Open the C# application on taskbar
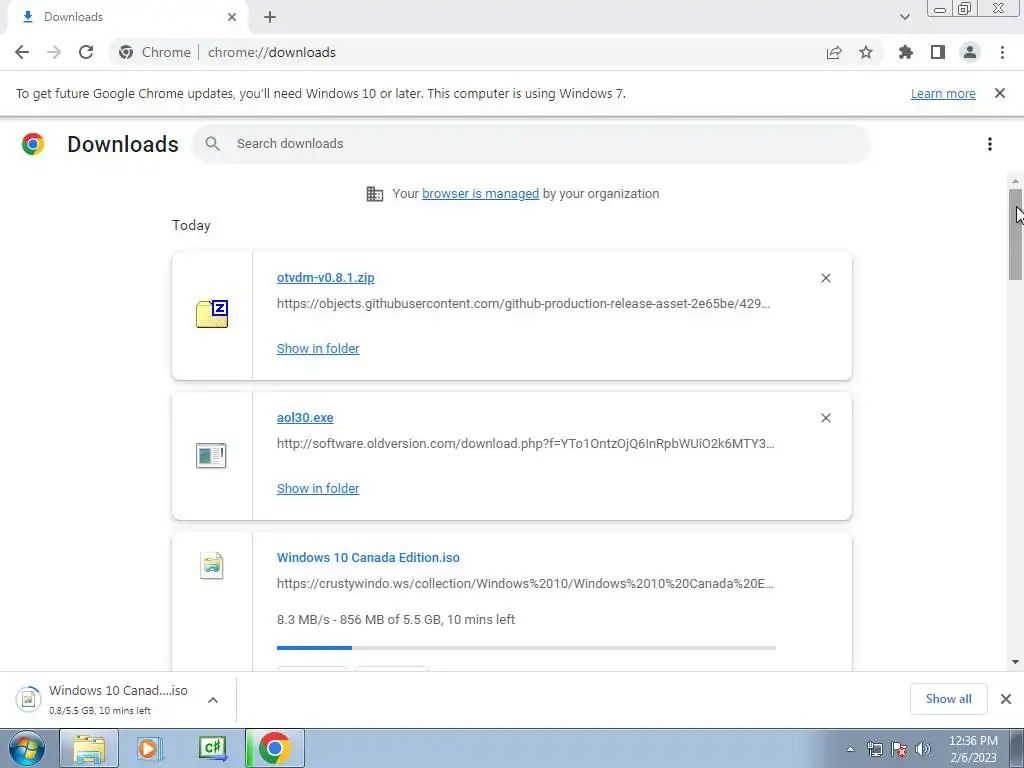 (212, 748)
